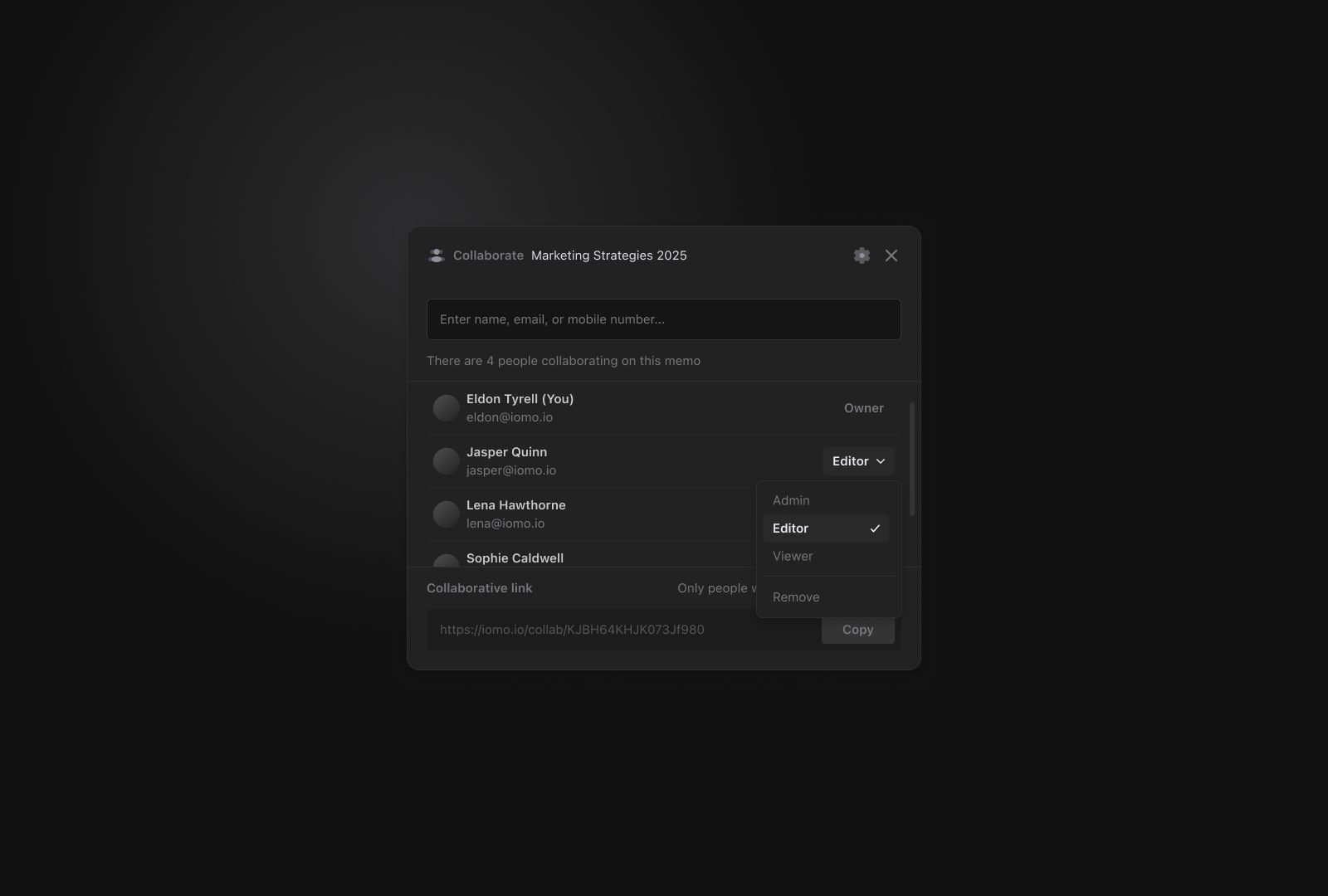This screenshot has width=1328, height=896.
Task: Choose Admin role from the menu
Action: click(x=826, y=500)
